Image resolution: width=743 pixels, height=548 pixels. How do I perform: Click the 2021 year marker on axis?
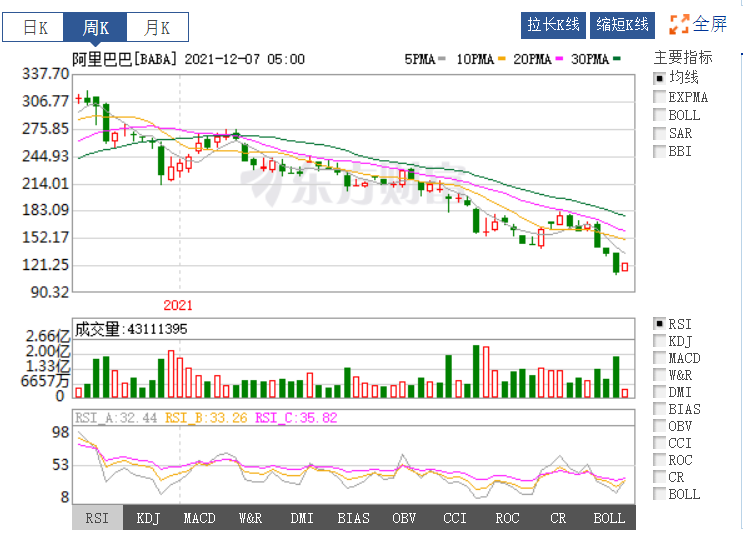coord(178,305)
